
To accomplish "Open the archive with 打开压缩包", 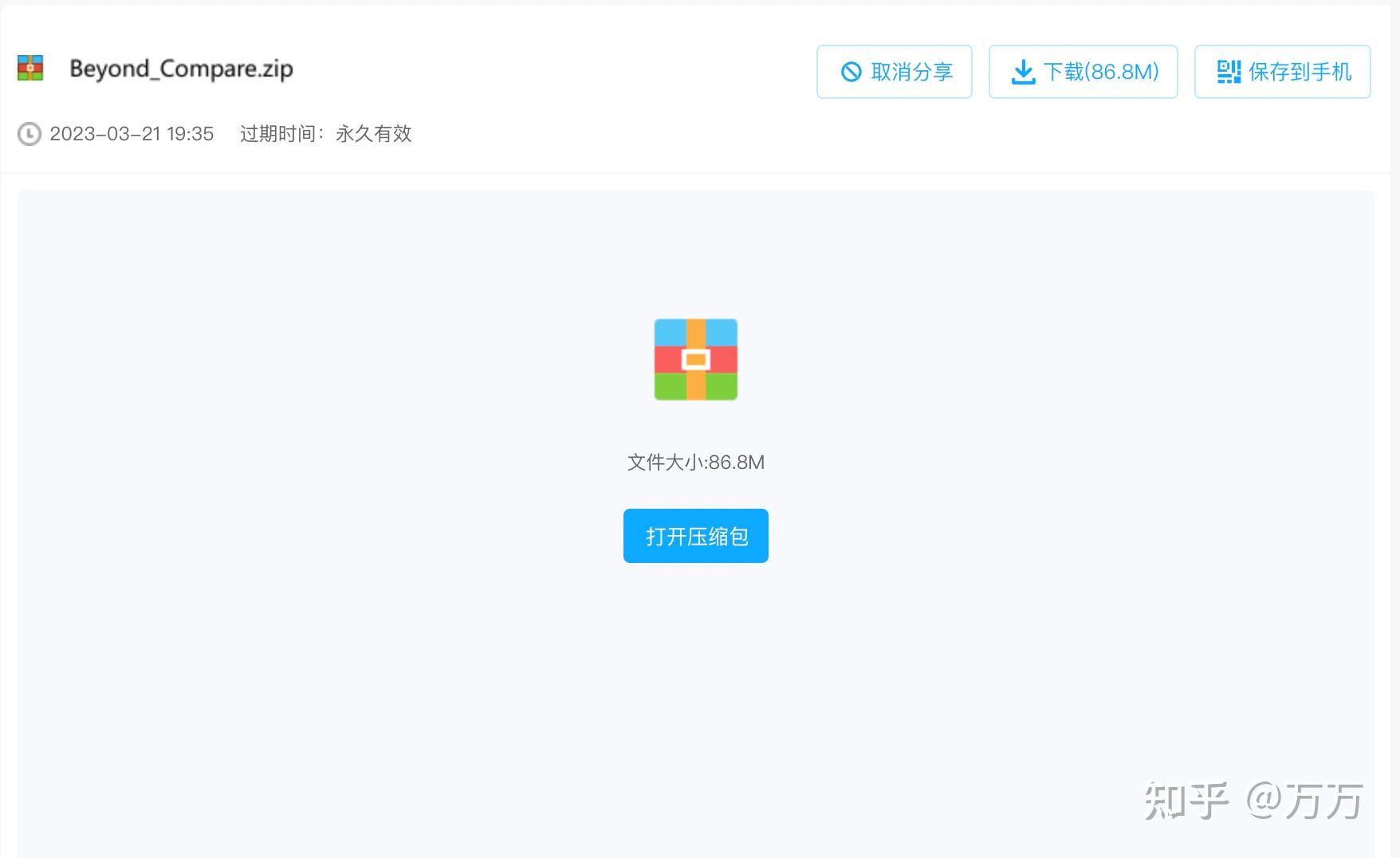I will [x=695, y=535].
